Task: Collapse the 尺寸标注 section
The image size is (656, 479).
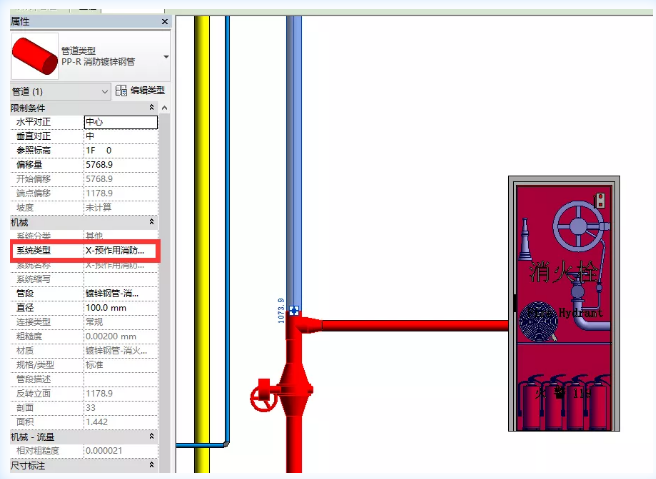Action: click(151, 465)
